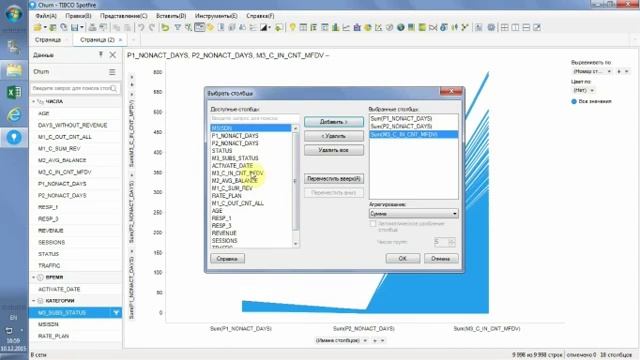Viewport: 640px width, 360px height.
Task: Open the file with the toolbar folder icon
Action: [x=37, y=27]
